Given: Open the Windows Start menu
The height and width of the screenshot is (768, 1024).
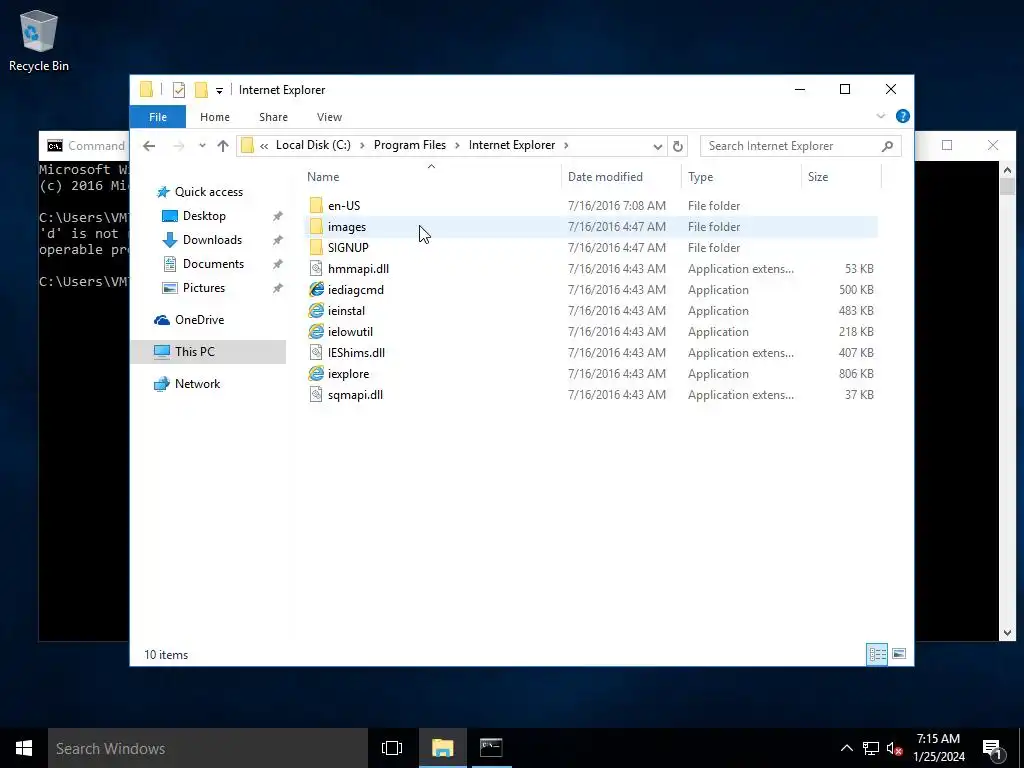Looking at the screenshot, I should click(x=24, y=748).
